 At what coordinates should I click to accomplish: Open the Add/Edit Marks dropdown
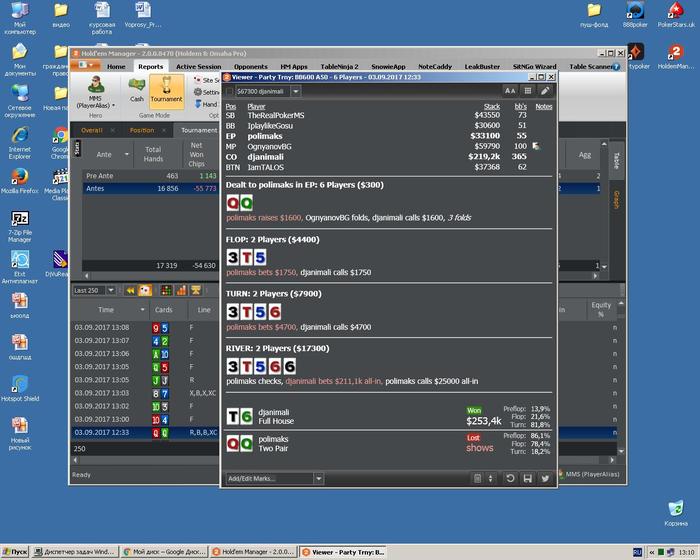318,479
